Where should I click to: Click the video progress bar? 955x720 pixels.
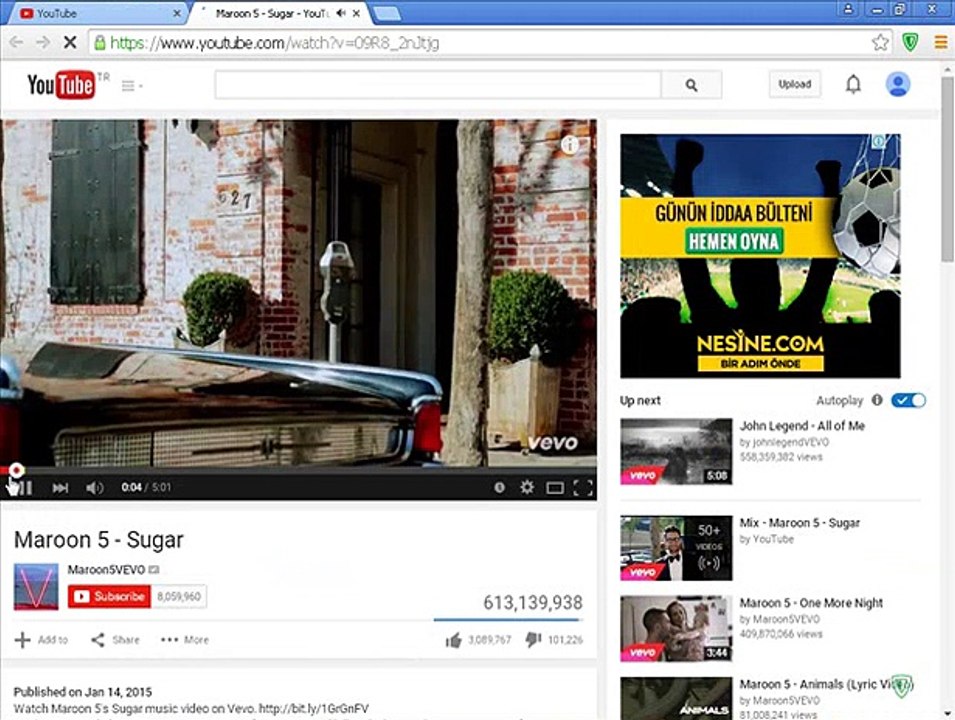pos(298,470)
